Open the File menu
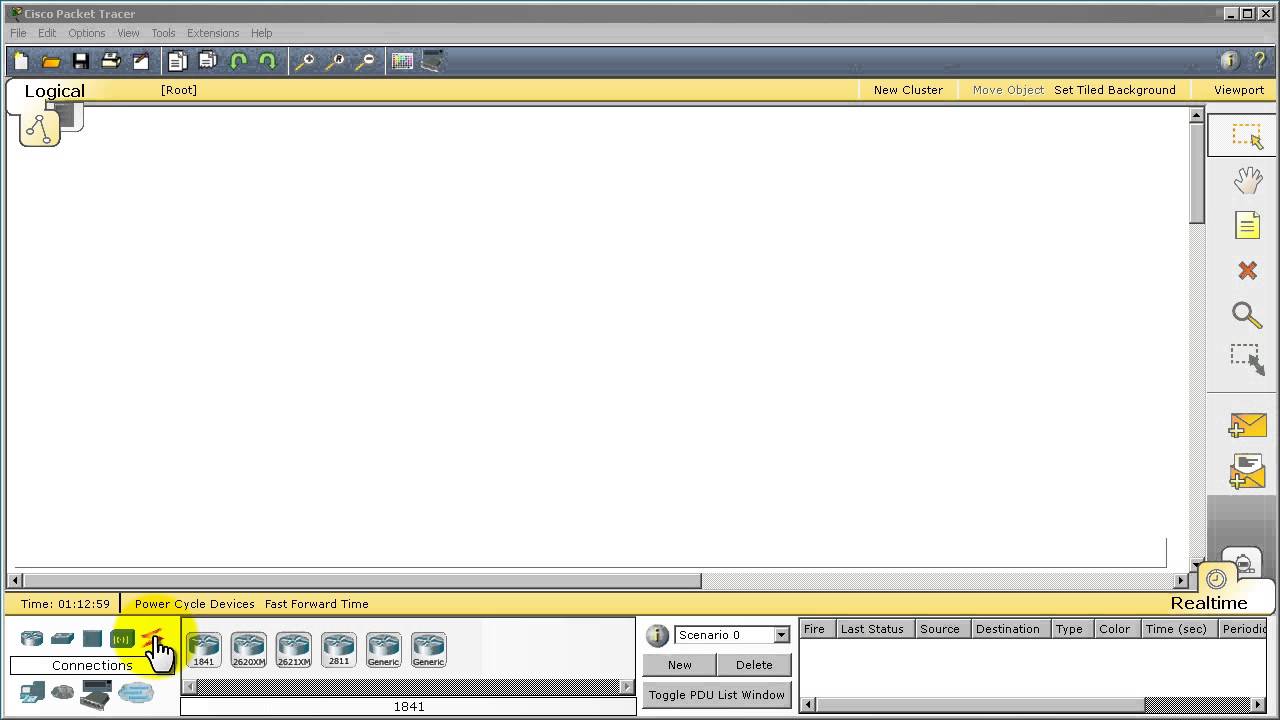Image resolution: width=1280 pixels, height=720 pixels. [18, 33]
